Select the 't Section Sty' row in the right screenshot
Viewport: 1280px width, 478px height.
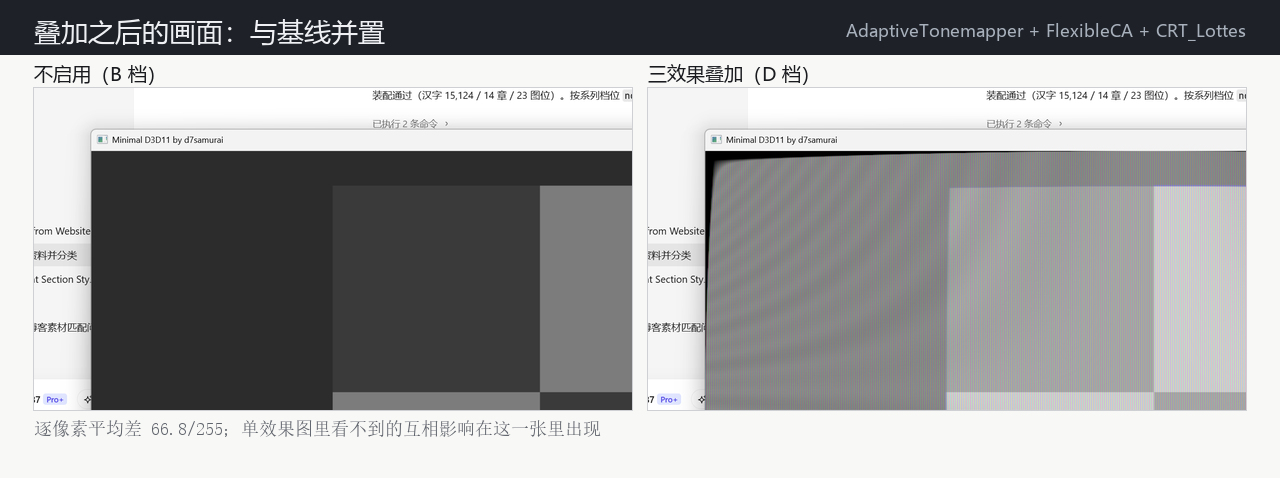tap(676, 279)
